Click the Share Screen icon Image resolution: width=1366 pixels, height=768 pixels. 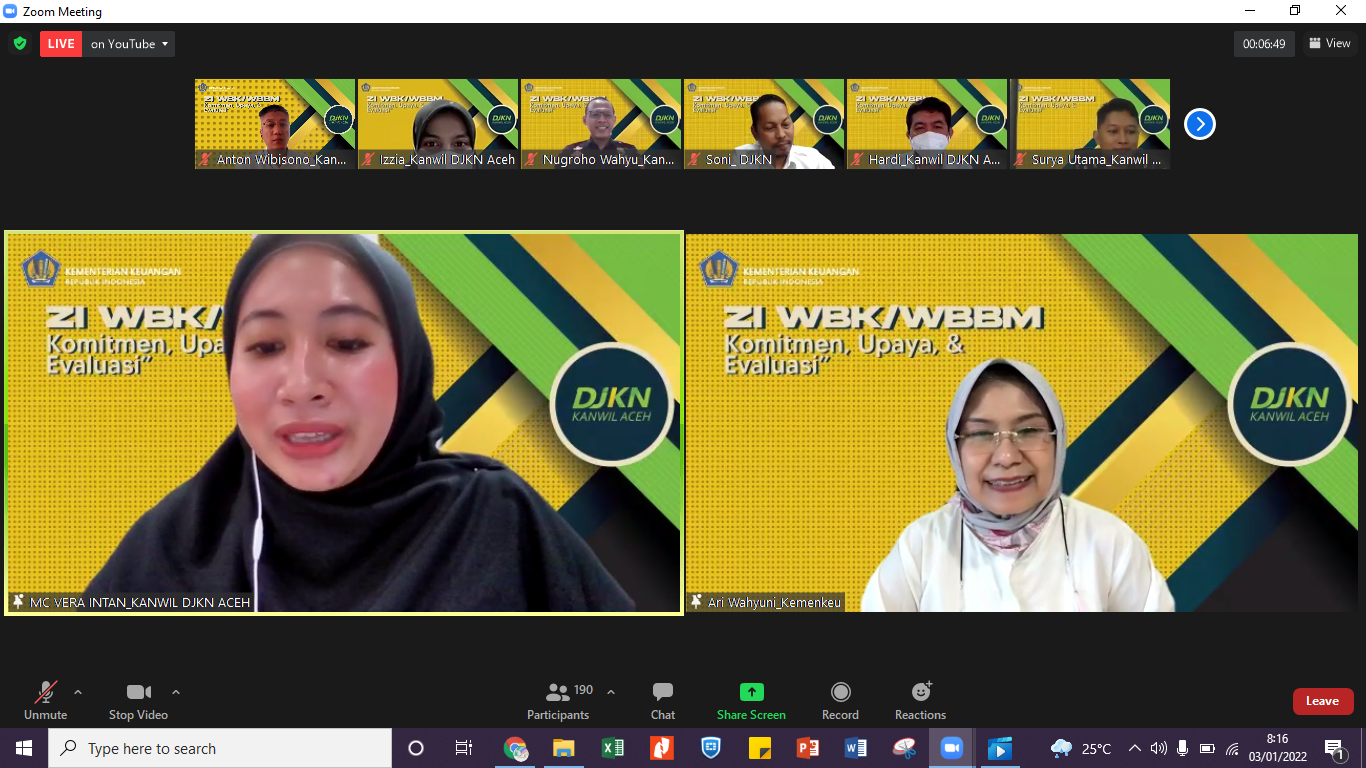(x=751, y=692)
